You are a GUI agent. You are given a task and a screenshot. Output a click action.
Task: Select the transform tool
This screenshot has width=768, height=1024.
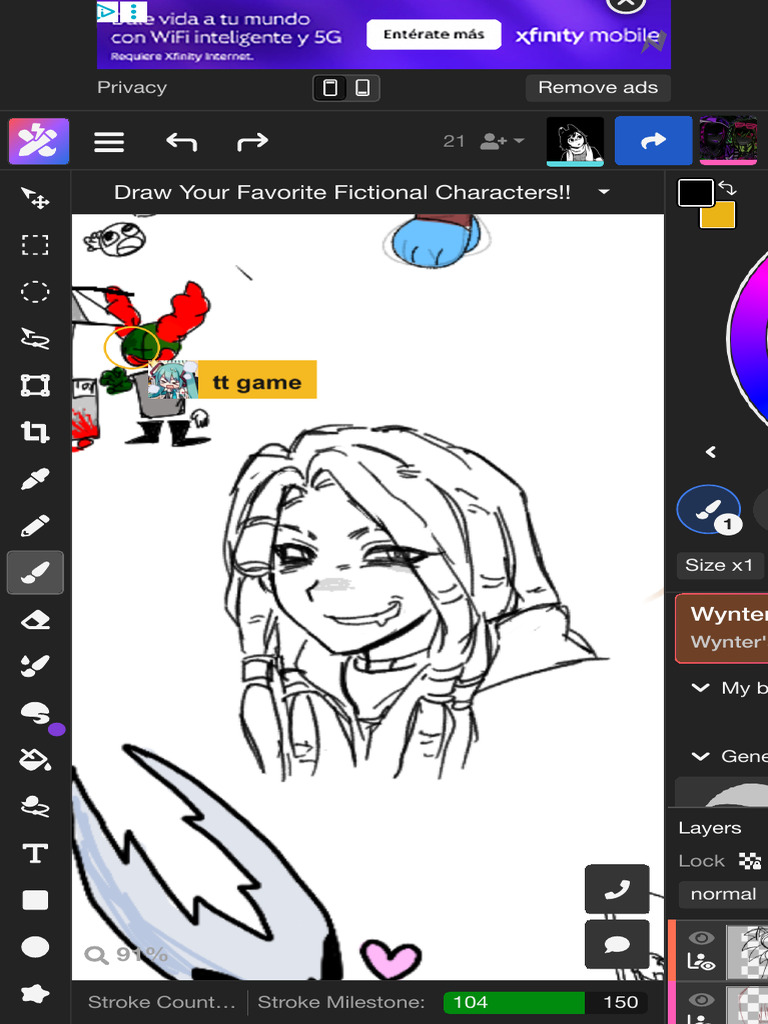[x=35, y=385]
